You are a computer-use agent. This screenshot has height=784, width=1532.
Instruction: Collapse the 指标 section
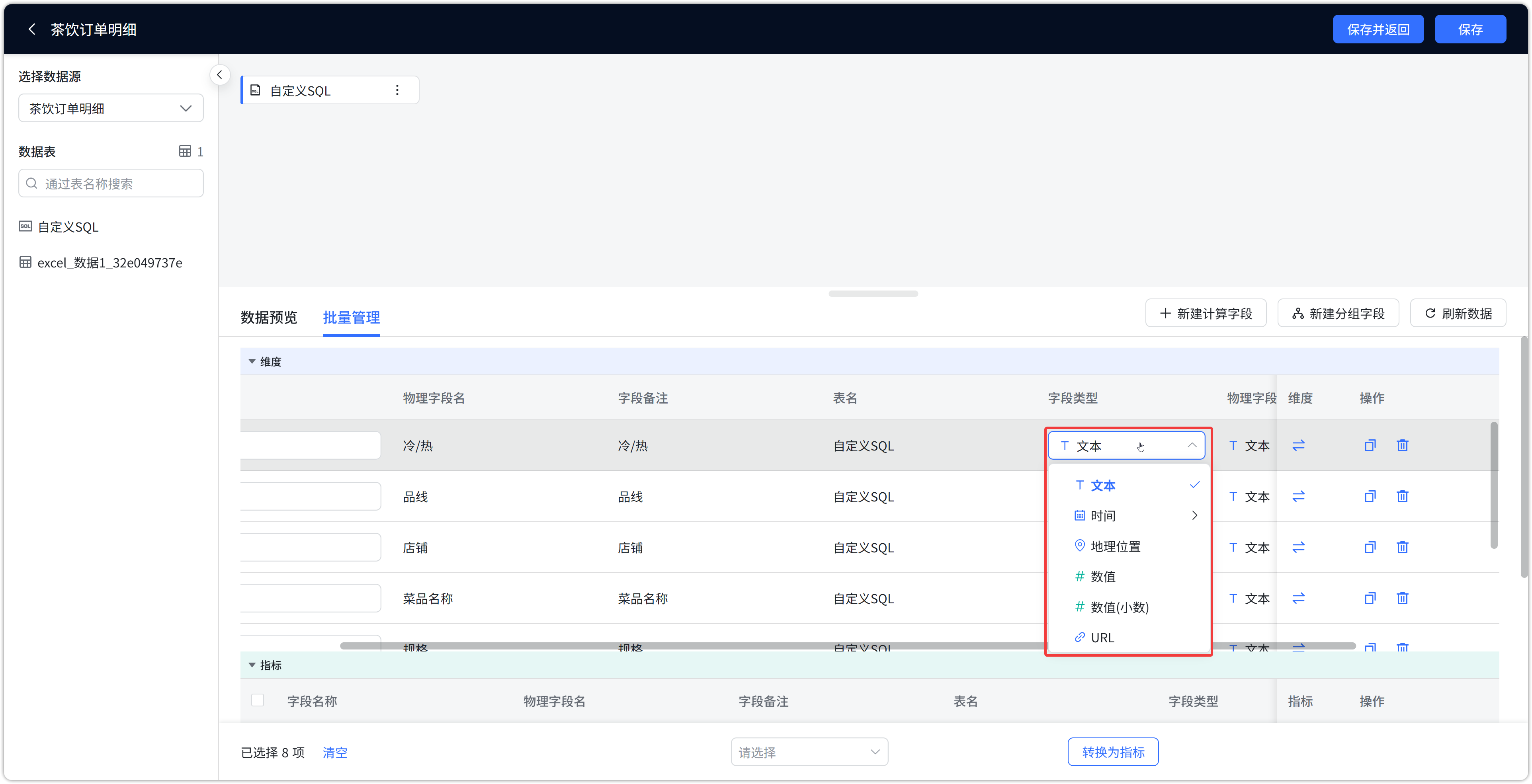click(x=252, y=665)
